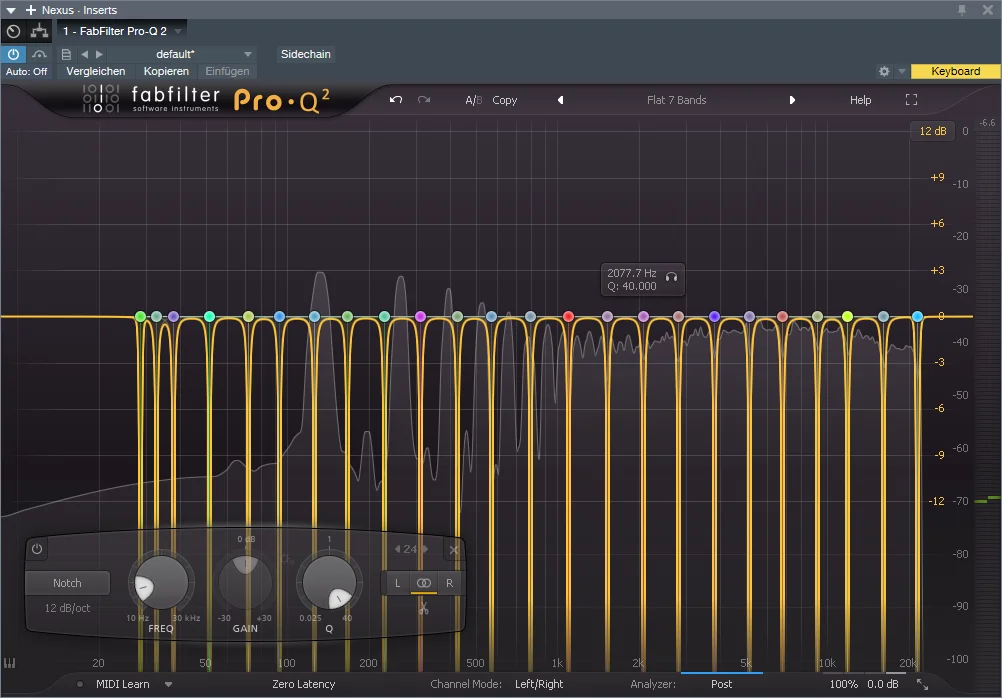This screenshot has width=1002, height=698.
Task: Click the Q knob
Action: point(328,582)
